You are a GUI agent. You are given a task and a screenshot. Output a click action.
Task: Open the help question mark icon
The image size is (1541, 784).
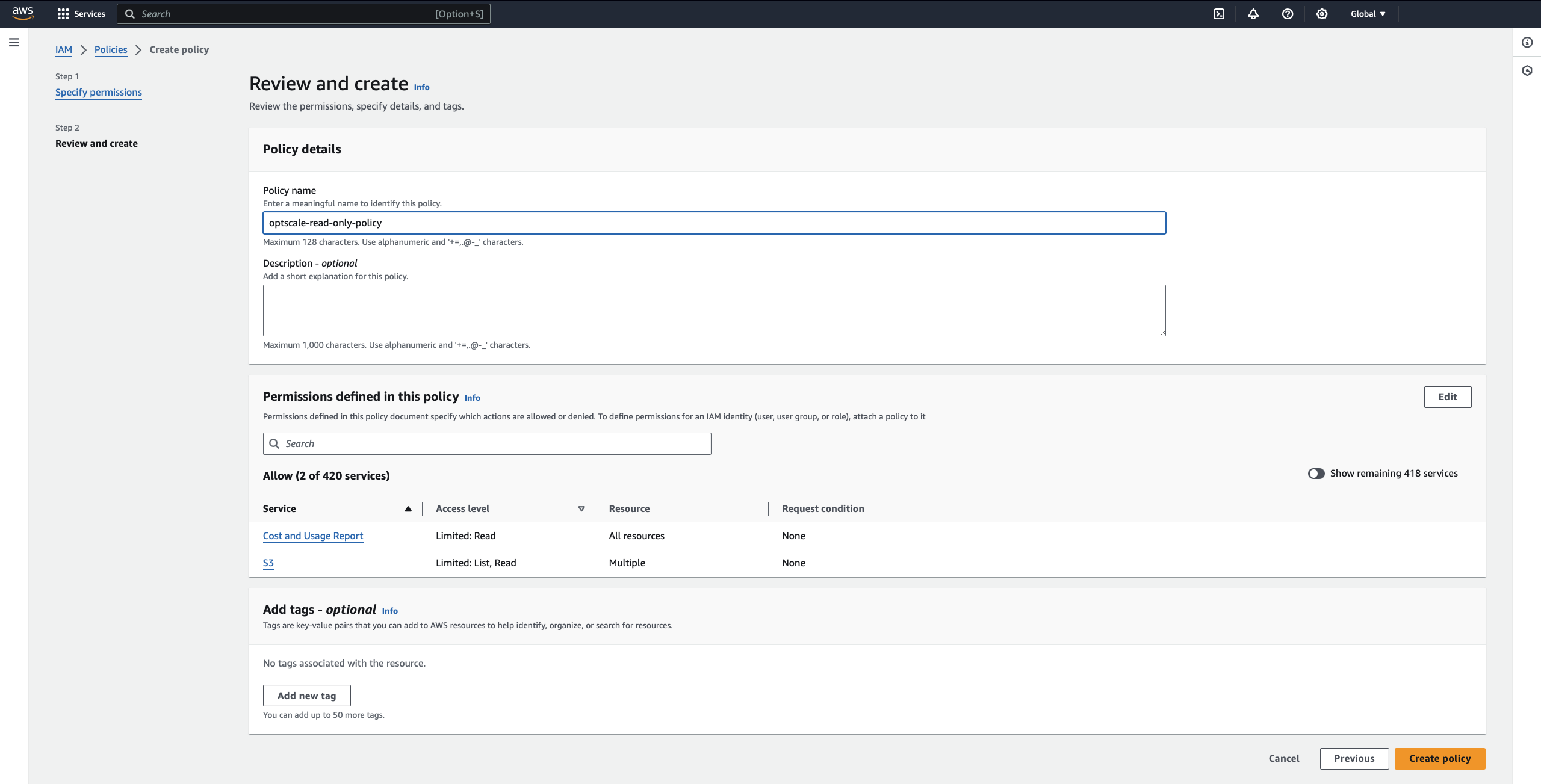click(1288, 14)
